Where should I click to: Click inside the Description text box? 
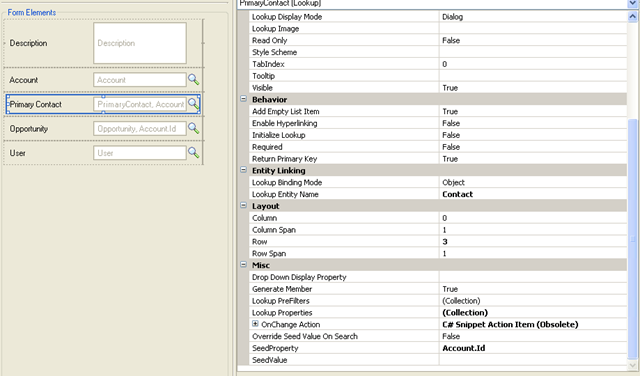click(x=140, y=43)
